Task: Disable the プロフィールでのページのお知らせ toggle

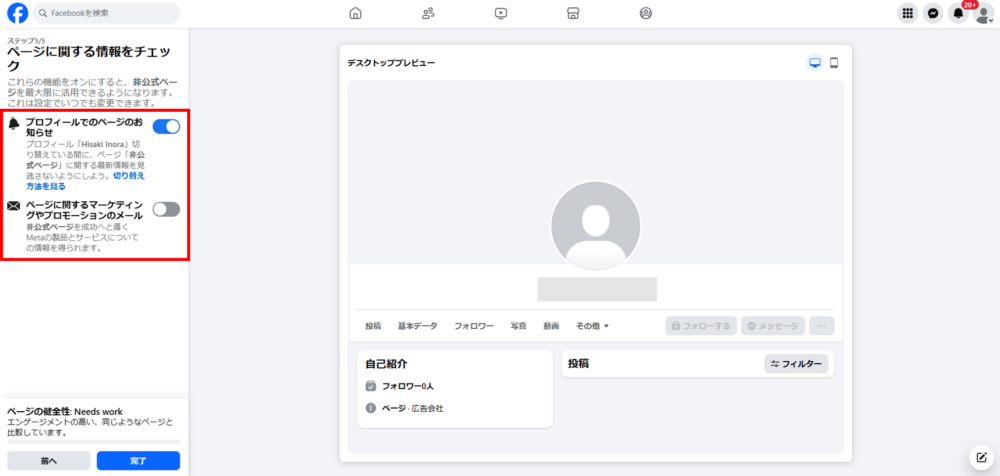Action: coord(166,126)
